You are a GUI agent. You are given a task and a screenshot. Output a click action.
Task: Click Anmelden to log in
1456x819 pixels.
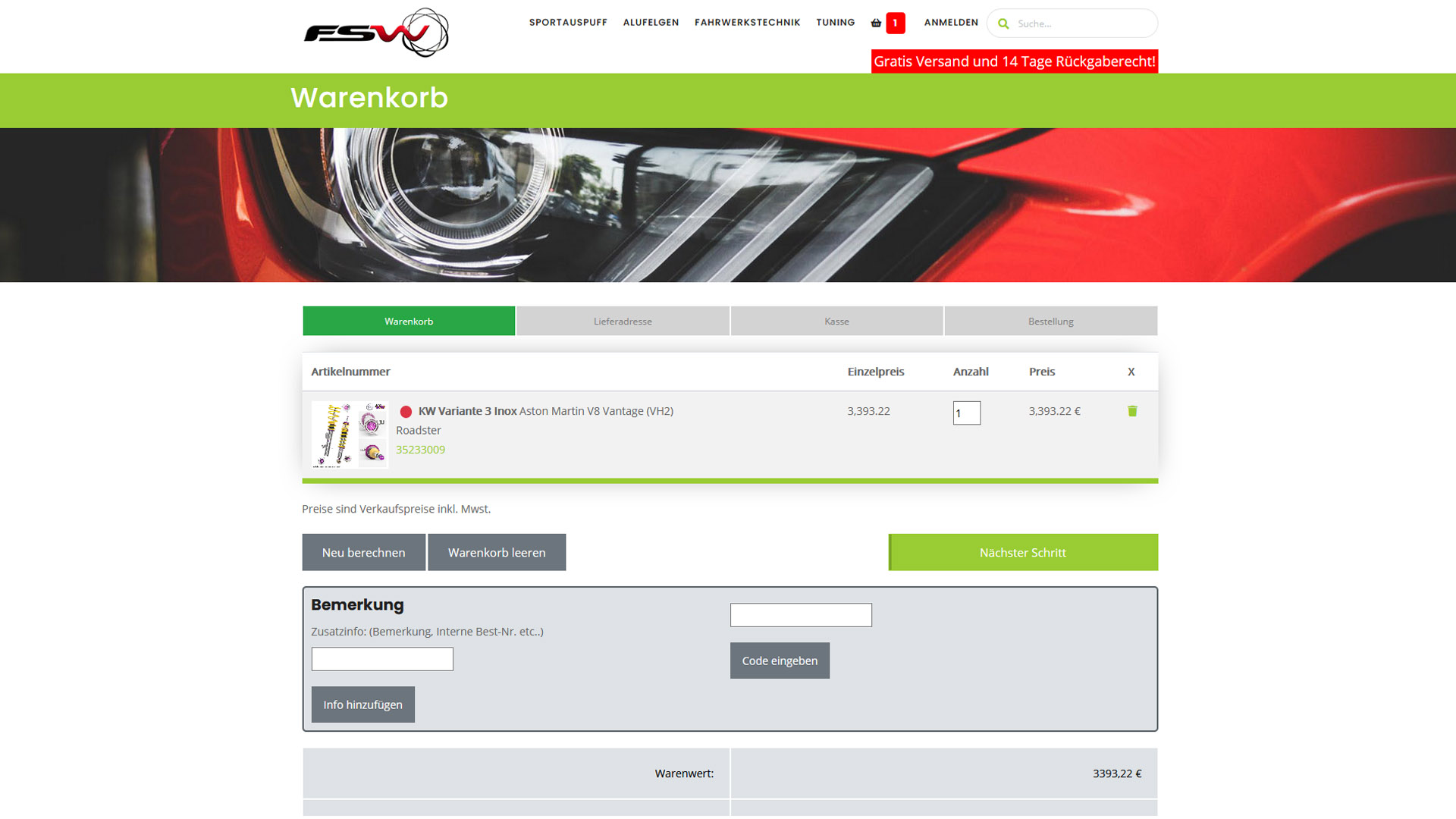[951, 23]
